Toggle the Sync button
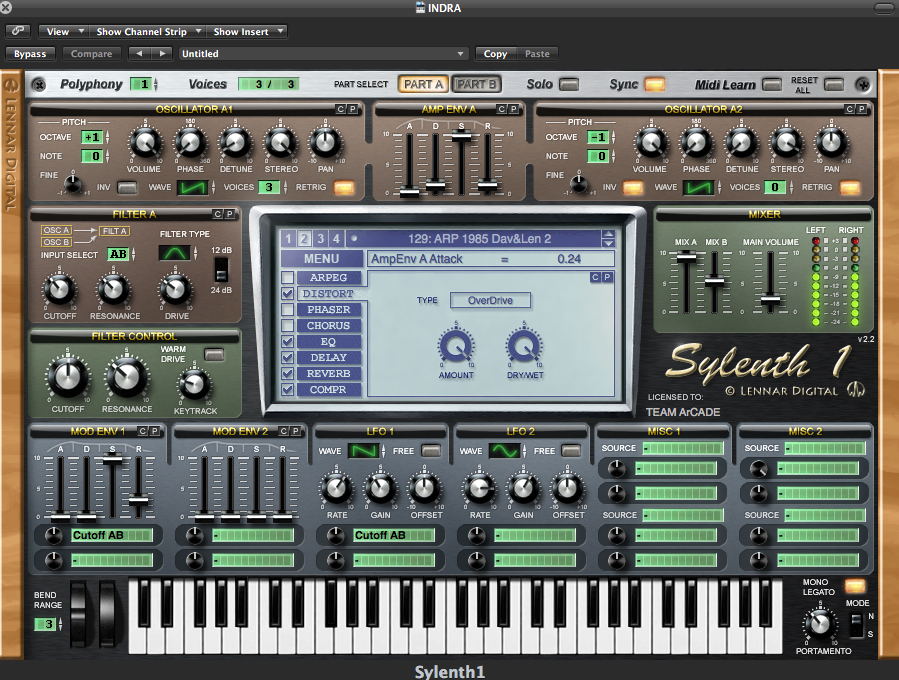This screenshot has height=680, width=899. click(x=654, y=85)
